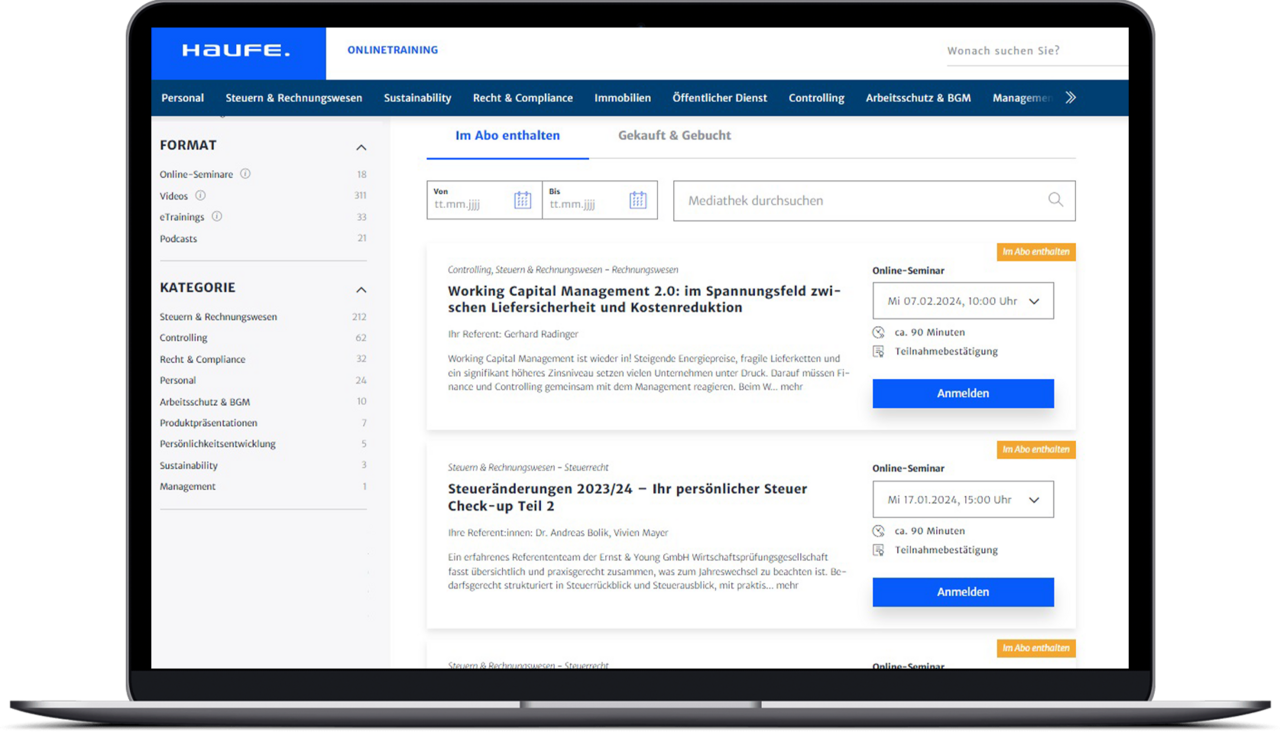Collapse the FORMAT filter section
Image resolution: width=1280 pixels, height=732 pixels.
(361, 147)
